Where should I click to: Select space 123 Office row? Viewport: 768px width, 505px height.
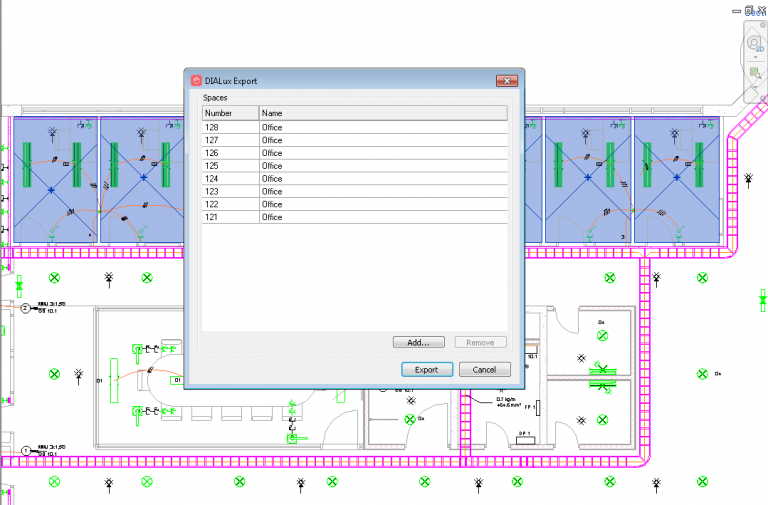(355, 191)
